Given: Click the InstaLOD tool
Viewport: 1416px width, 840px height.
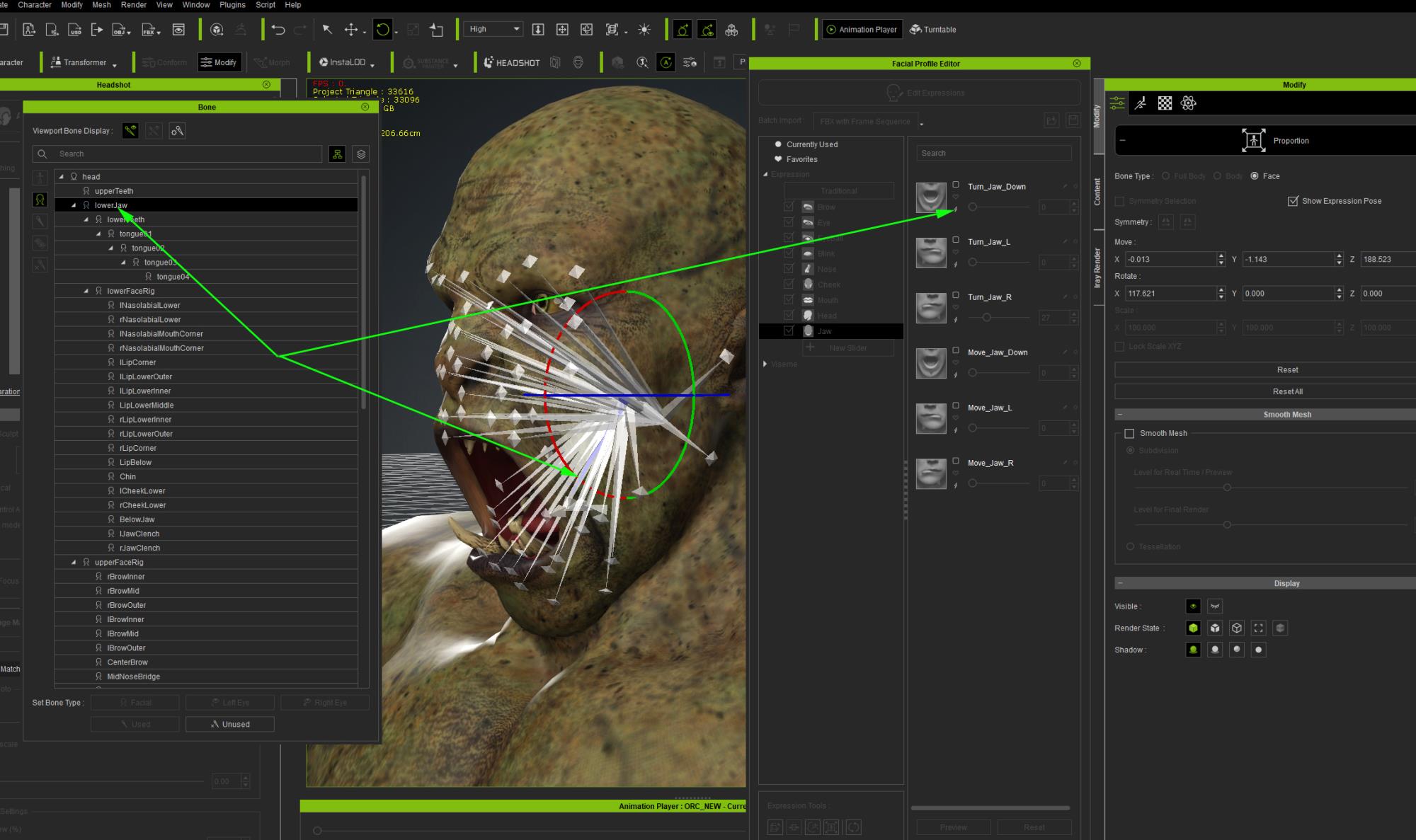Looking at the screenshot, I should (343, 62).
